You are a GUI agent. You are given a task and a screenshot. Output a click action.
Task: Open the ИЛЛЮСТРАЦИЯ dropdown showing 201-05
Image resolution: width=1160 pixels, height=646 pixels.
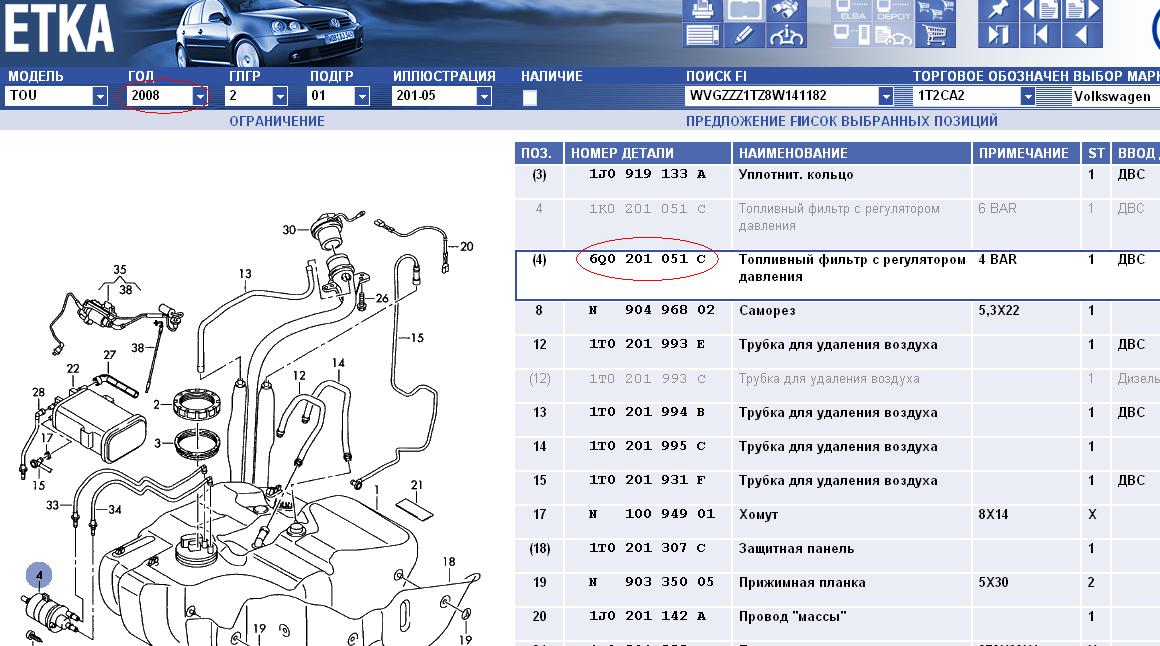484,96
